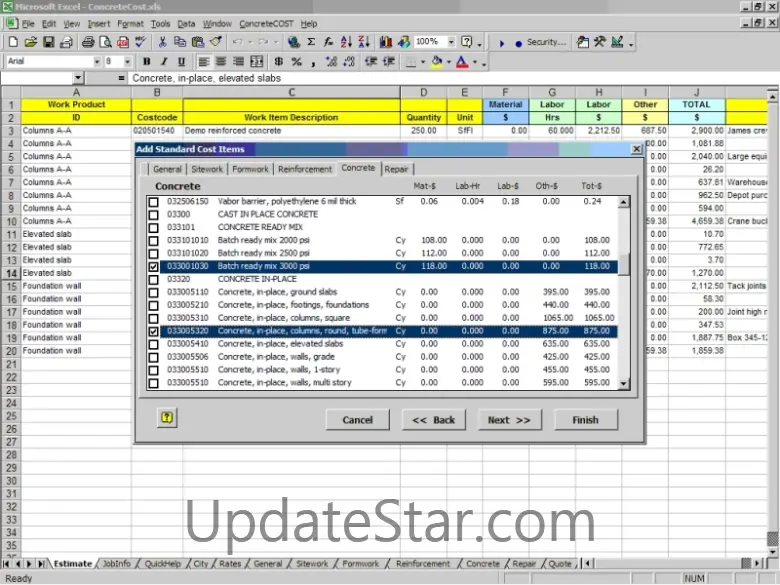Viewport: 780px width, 585px height.
Task: Apply Center alignment
Action: tap(221, 62)
